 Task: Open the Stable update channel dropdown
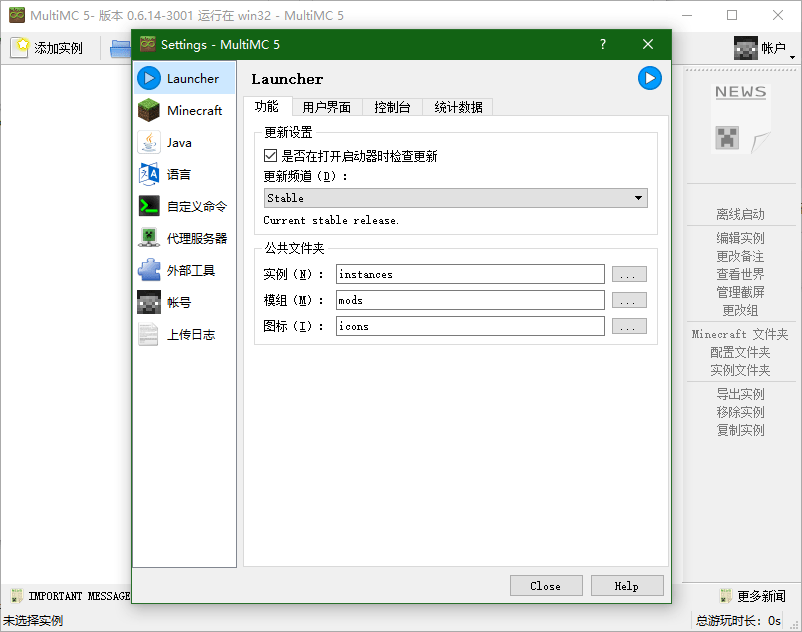coord(454,197)
